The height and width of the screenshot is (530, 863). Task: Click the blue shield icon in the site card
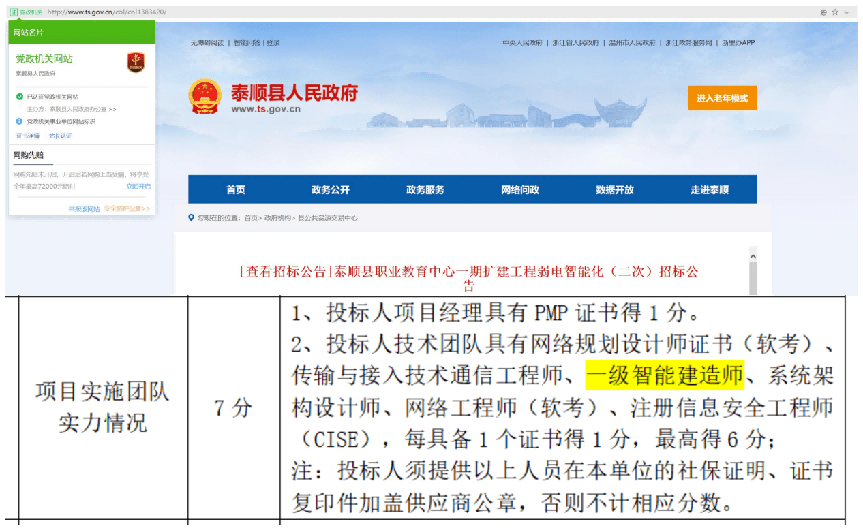[19, 122]
